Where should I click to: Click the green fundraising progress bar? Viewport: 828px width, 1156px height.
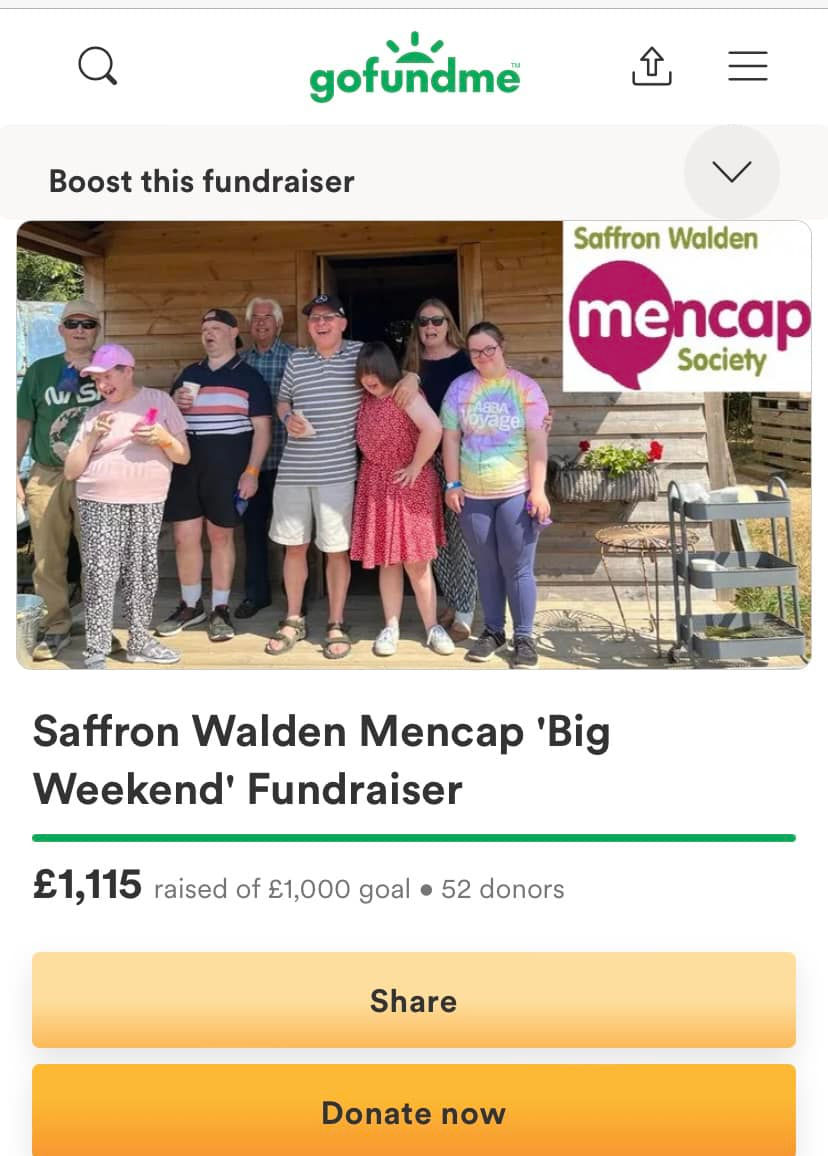[x=414, y=838]
